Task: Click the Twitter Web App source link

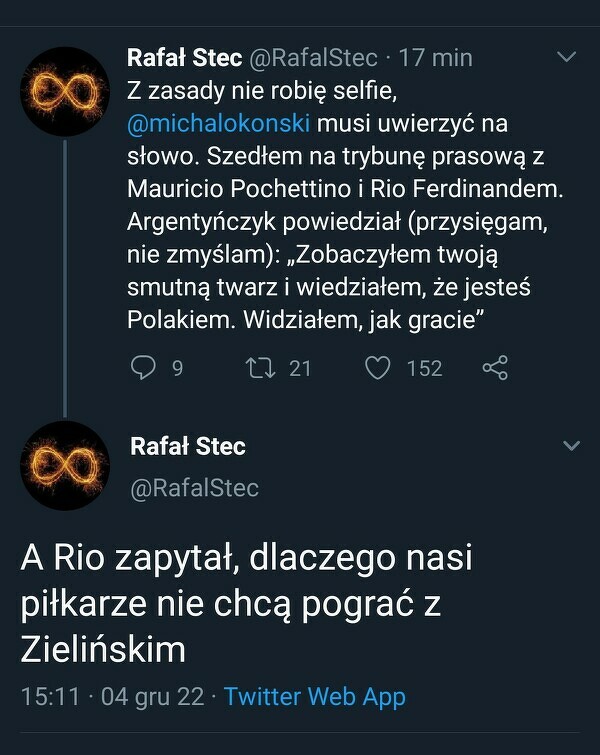Action: pyautogui.click(x=315, y=696)
